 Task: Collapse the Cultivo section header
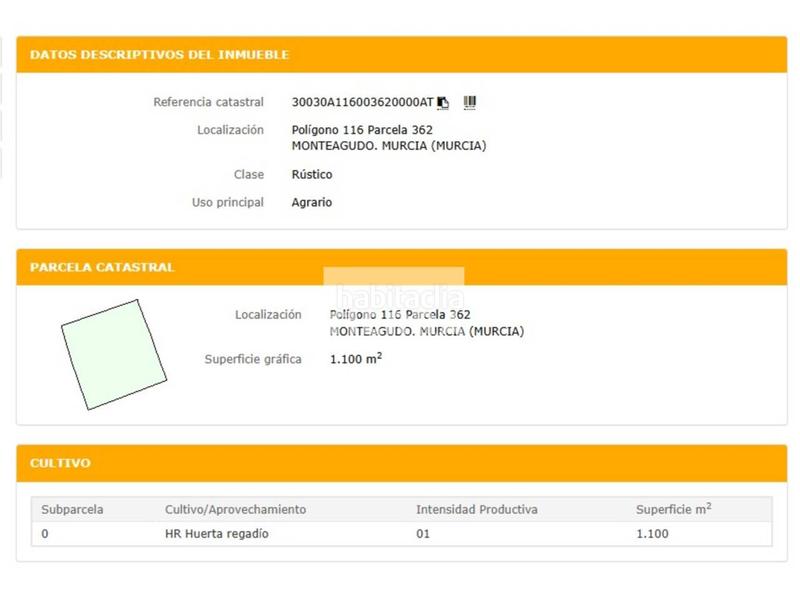coord(61,464)
